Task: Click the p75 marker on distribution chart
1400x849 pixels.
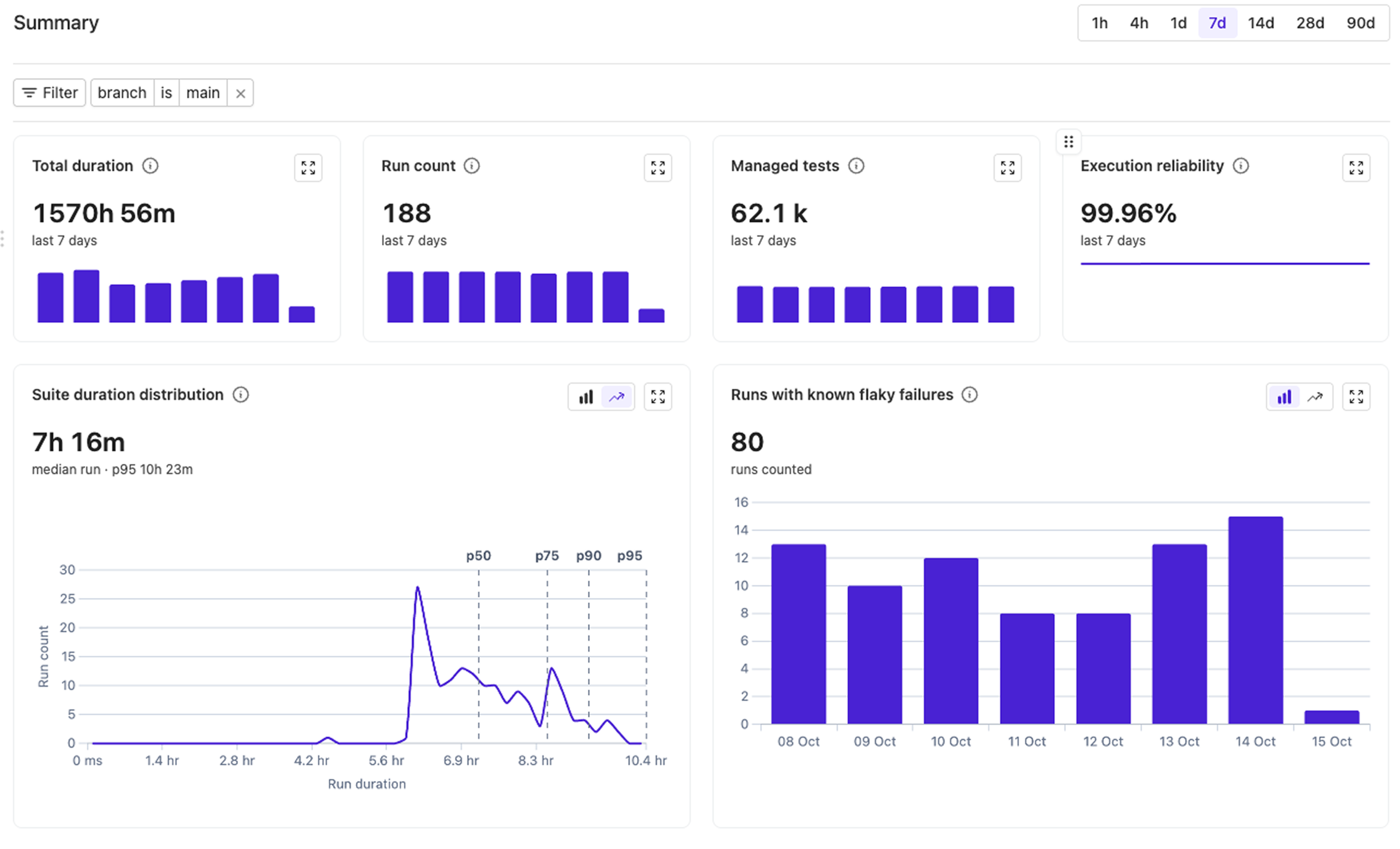Action: pyautogui.click(x=546, y=556)
